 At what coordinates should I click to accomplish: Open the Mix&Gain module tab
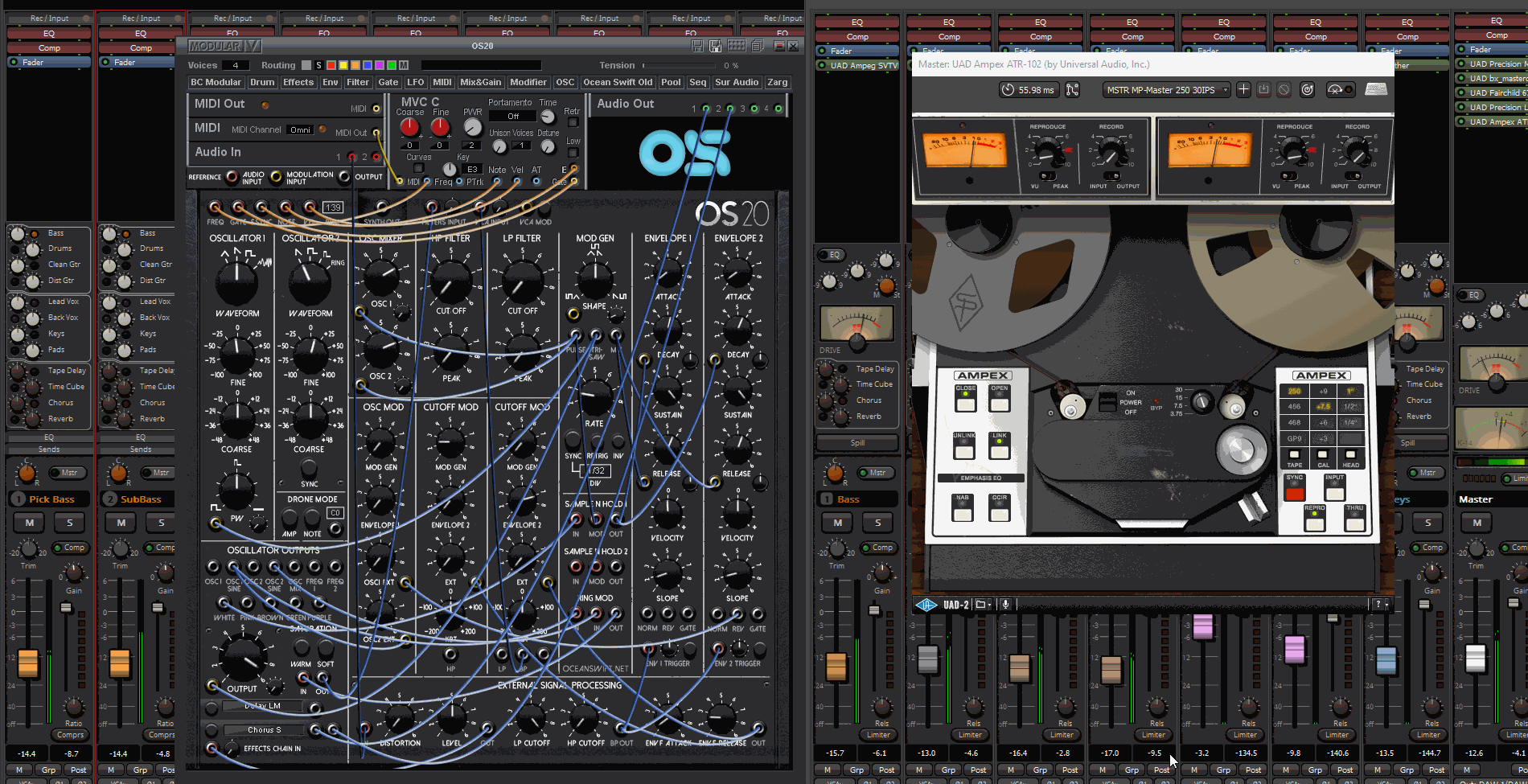click(x=481, y=82)
